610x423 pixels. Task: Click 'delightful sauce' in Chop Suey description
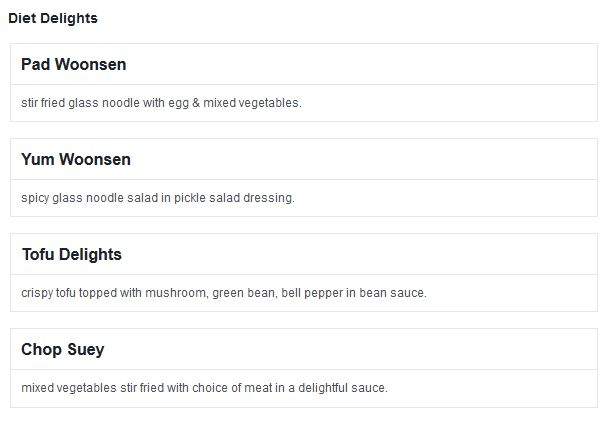point(342,388)
